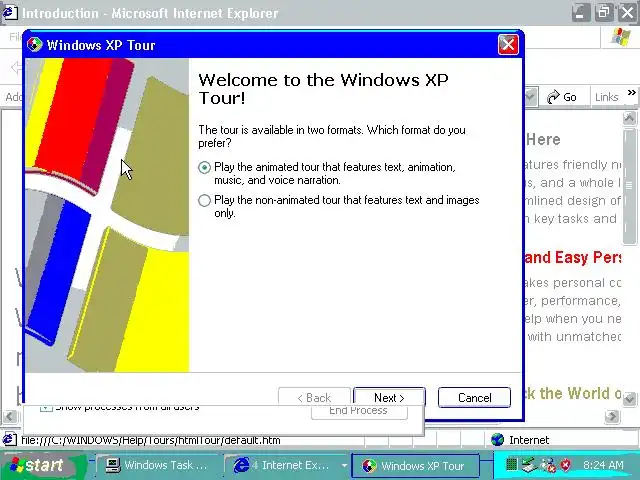Click the Internet Explorer title bar page icon

tap(10, 13)
